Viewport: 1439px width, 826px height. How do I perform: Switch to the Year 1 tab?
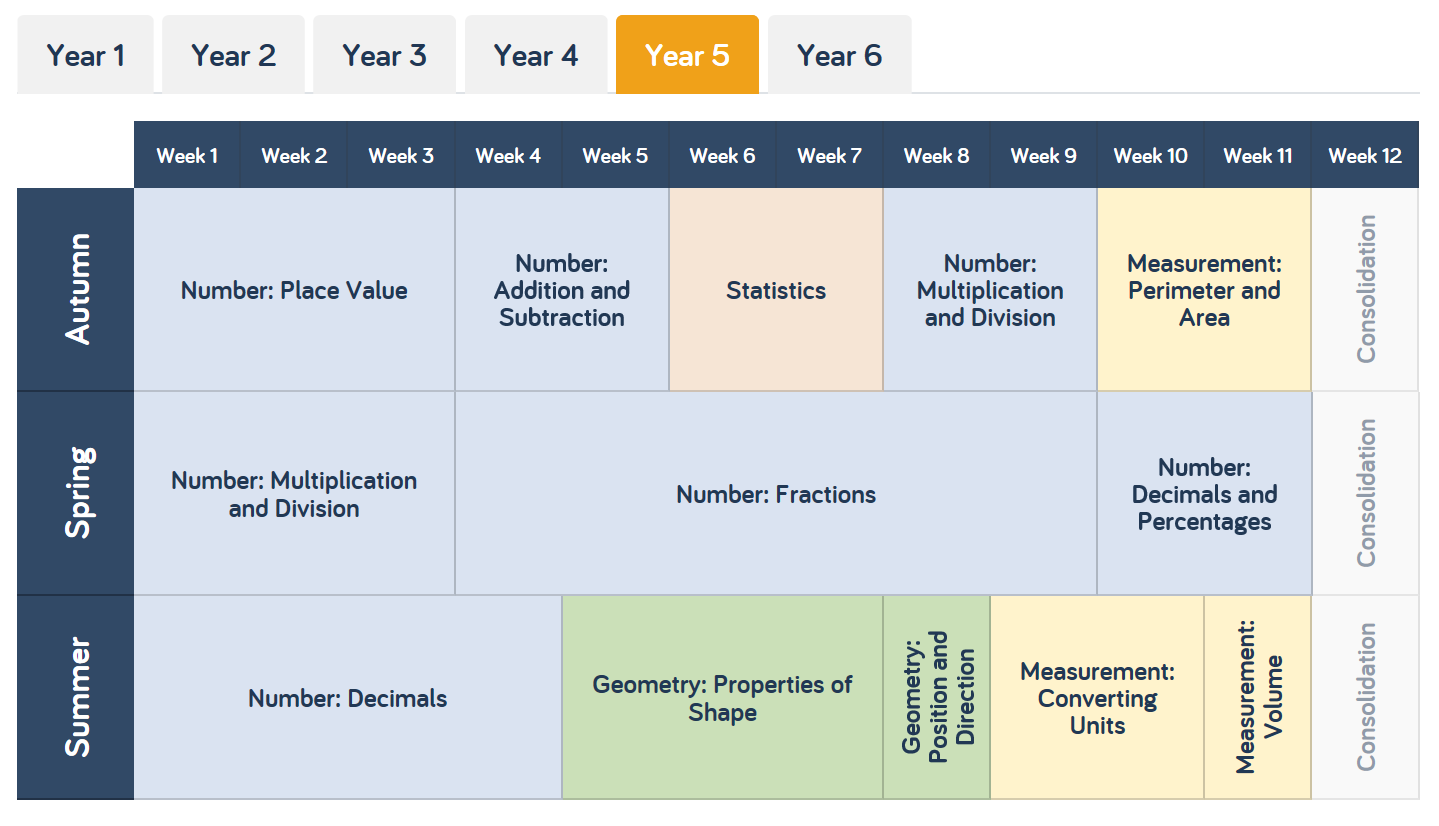tap(85, 55)
